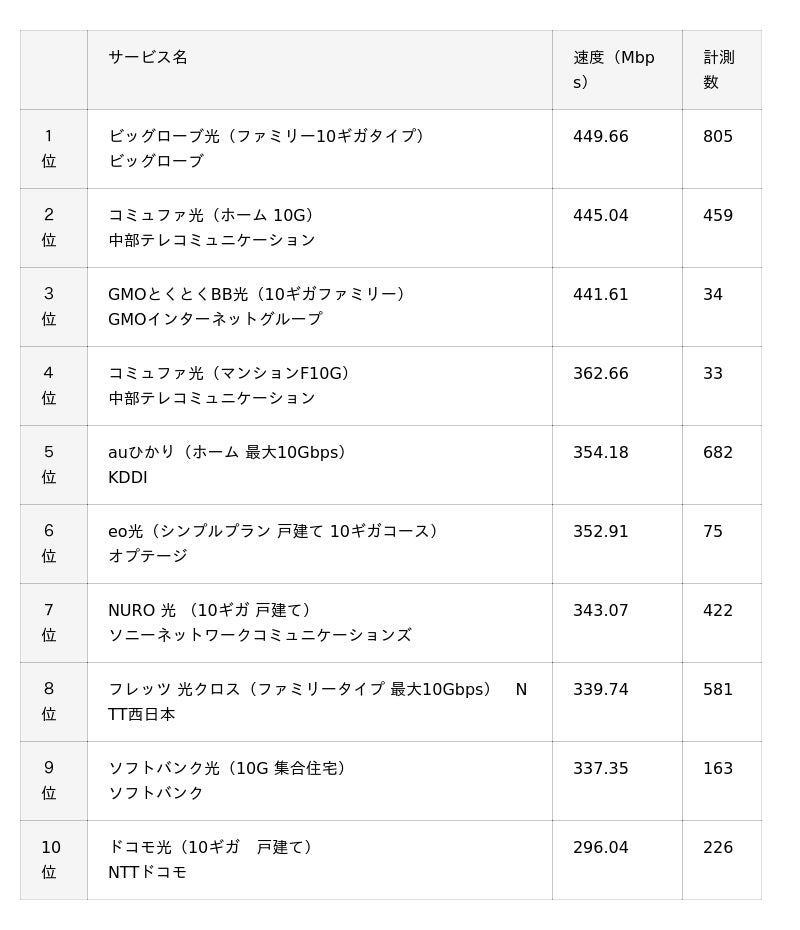This screenshot has width=800, height=930.
Task: Select the 354.18 speed value cell
Action: click(x=617, y=464)
